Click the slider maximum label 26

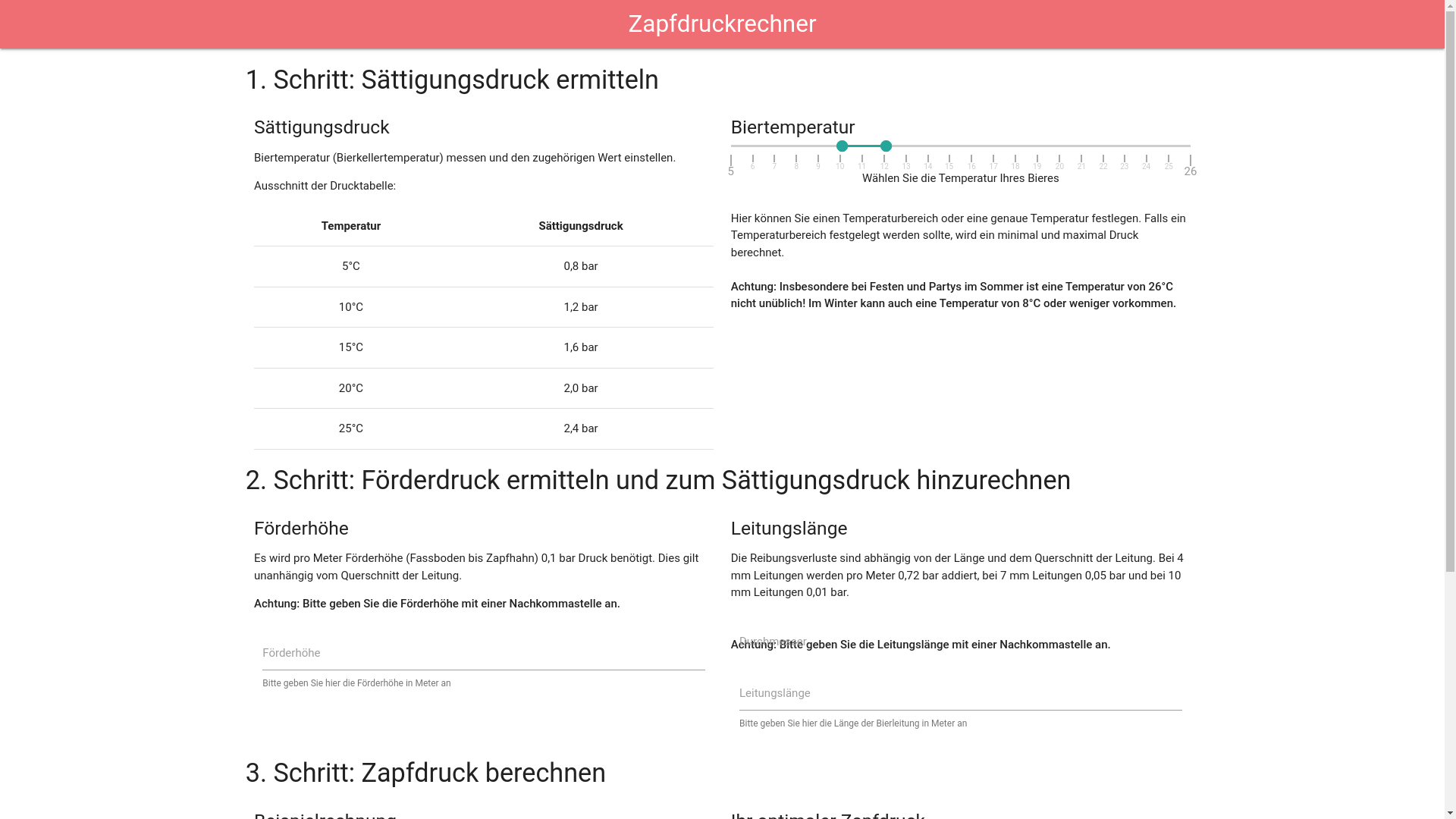click(1191, 171)
